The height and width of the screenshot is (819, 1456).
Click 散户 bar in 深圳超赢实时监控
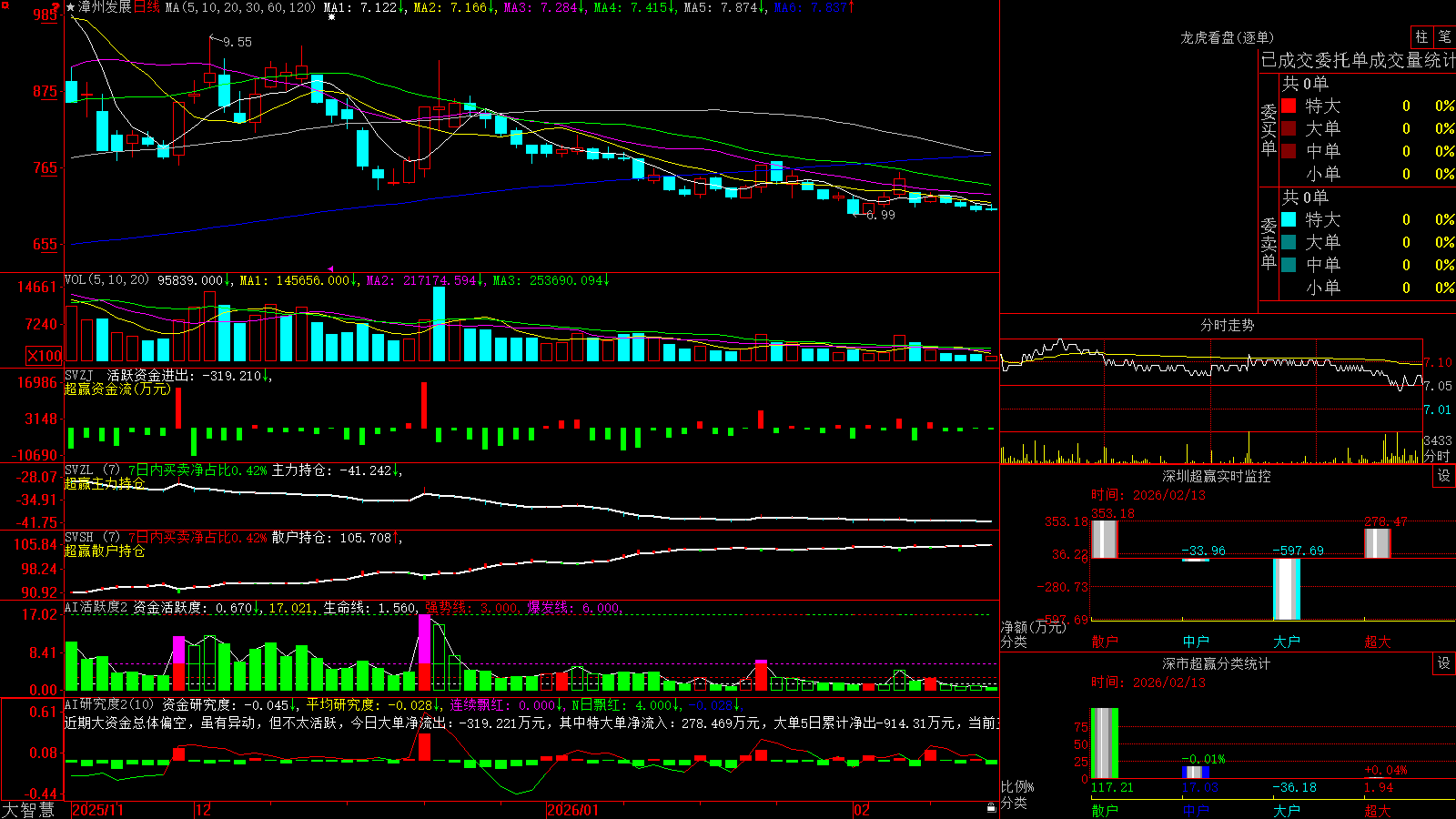pos(1105,539)
